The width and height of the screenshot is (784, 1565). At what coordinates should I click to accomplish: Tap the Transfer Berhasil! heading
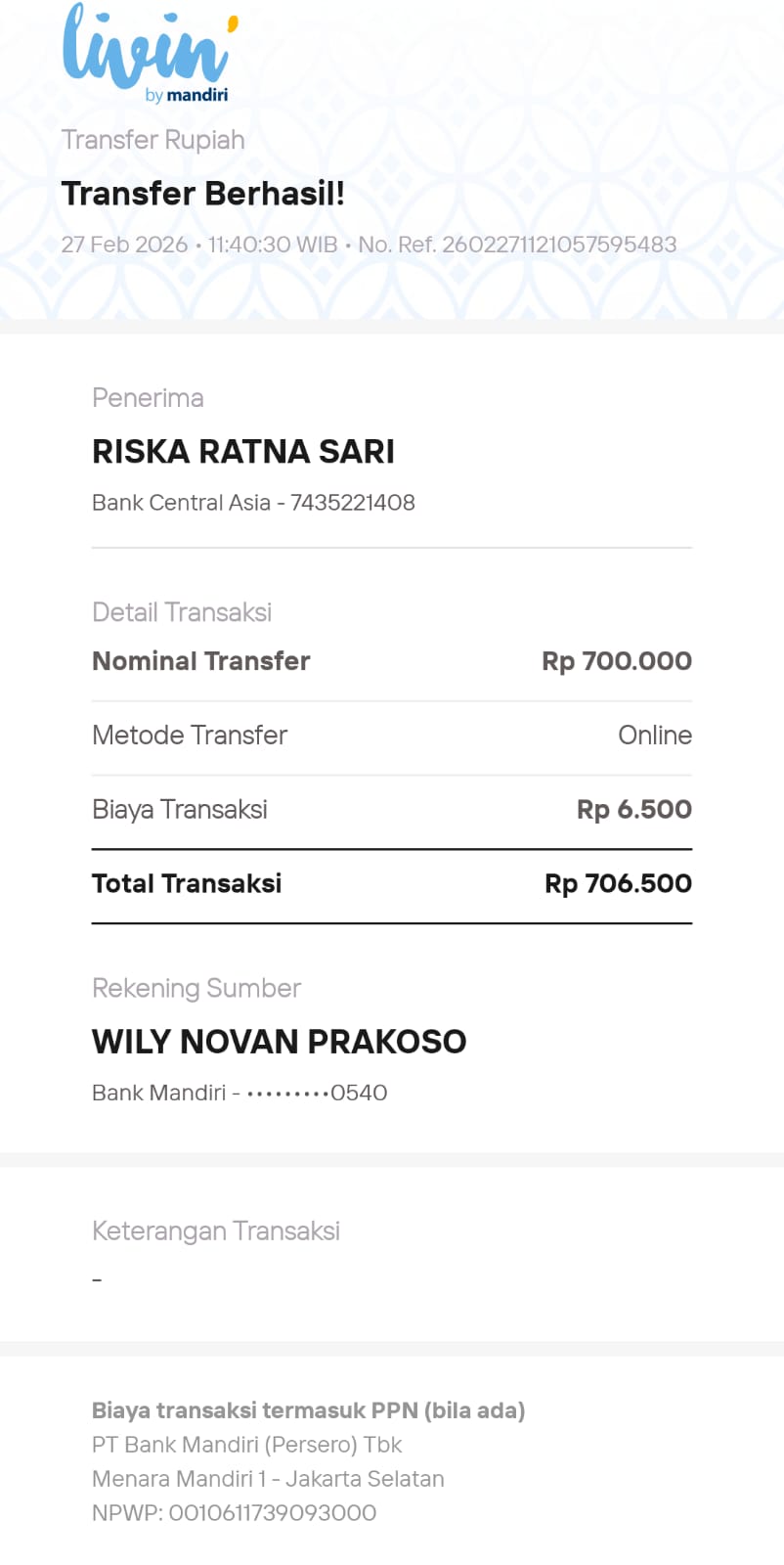point(202,194)
